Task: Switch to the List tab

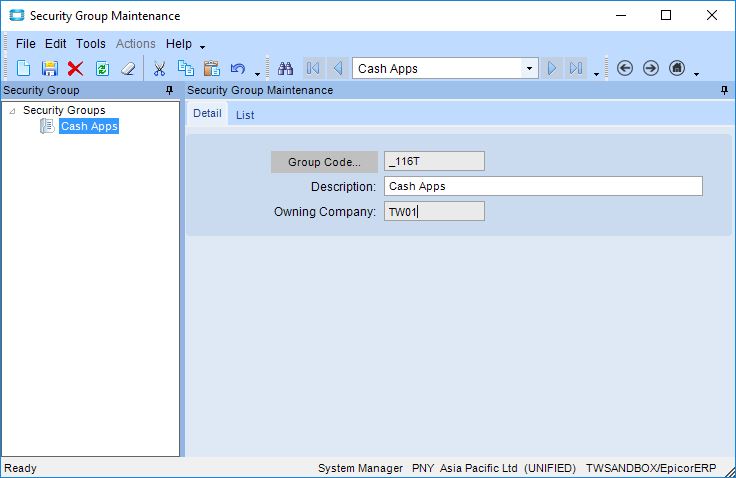Action: [245, 115]
